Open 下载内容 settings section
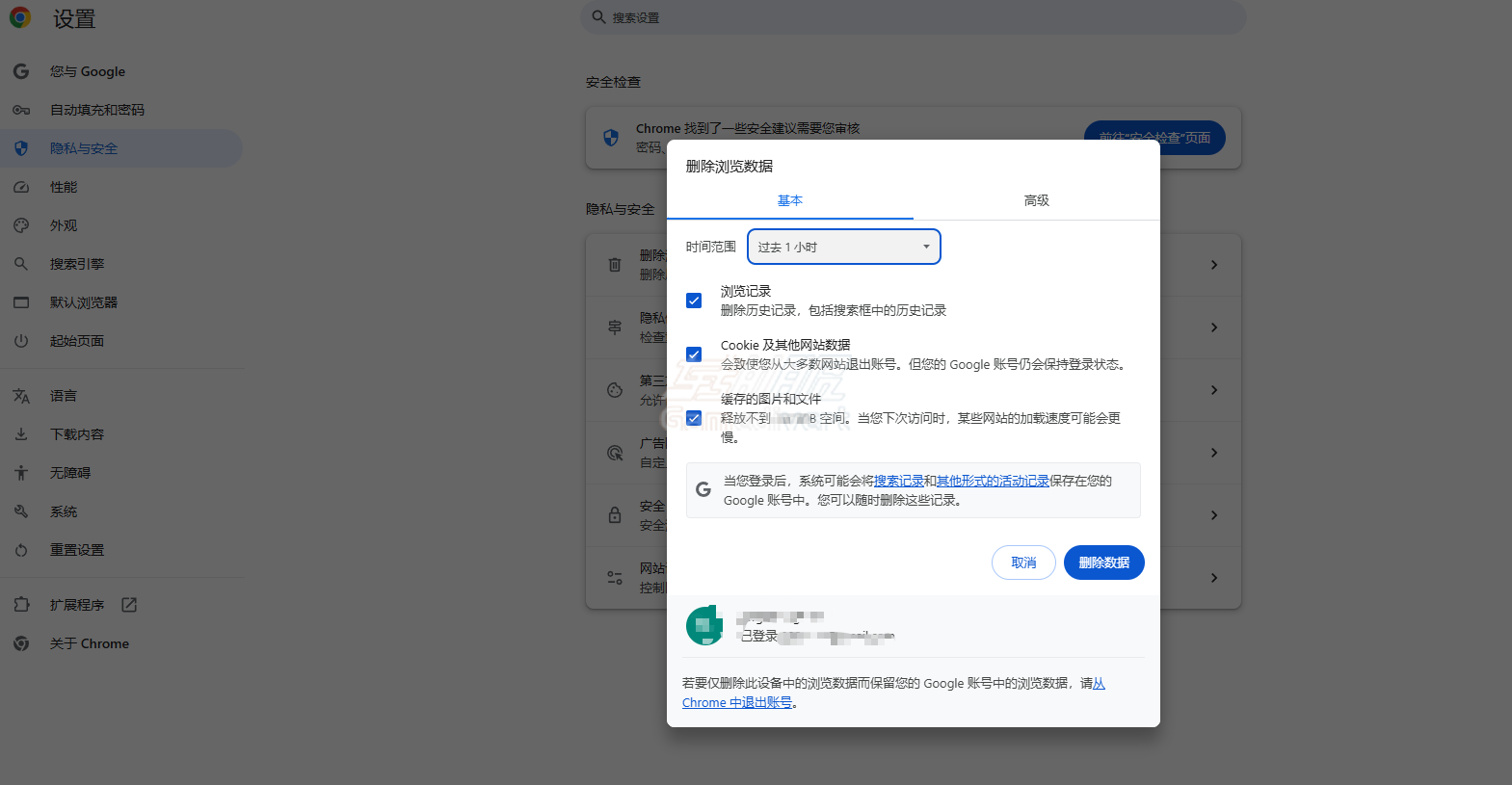 [121, 434]
